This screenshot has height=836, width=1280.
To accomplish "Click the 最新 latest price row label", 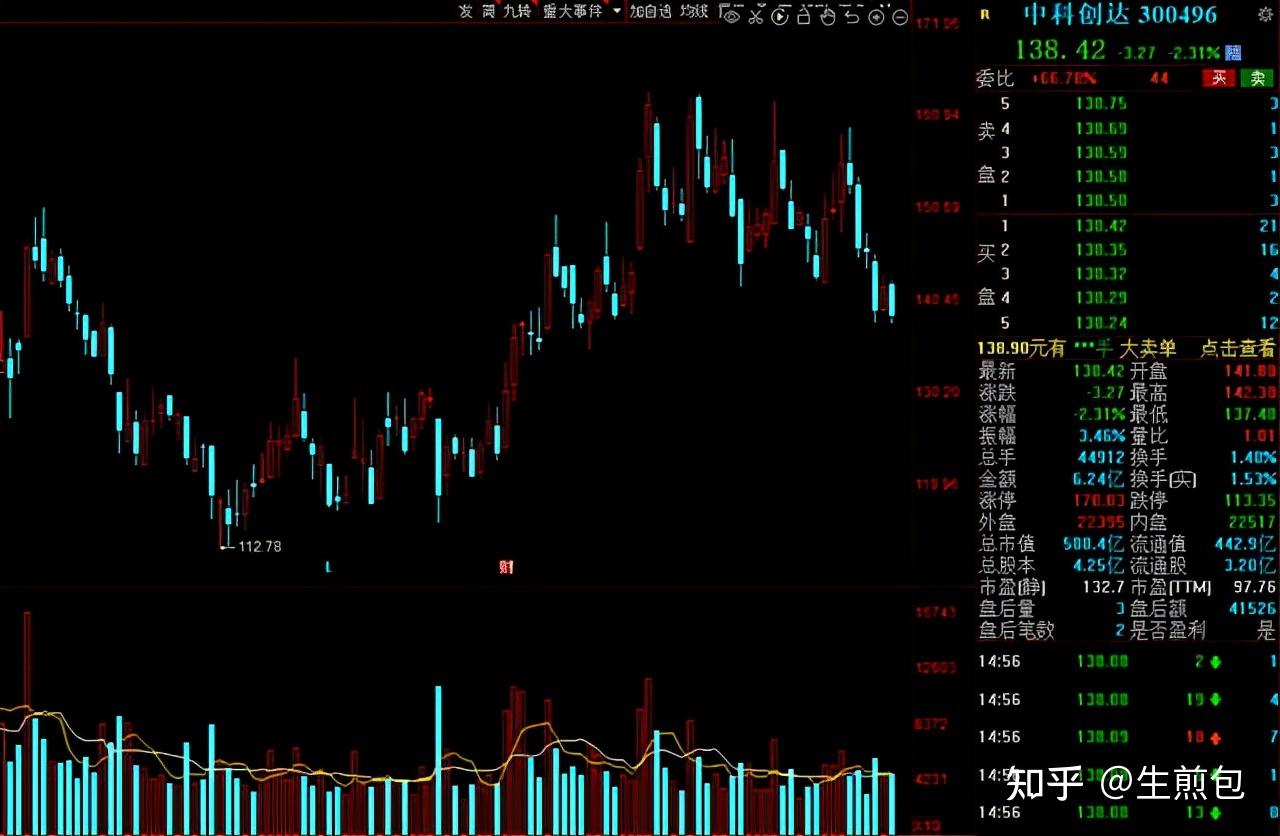I will tap(996, 371).
